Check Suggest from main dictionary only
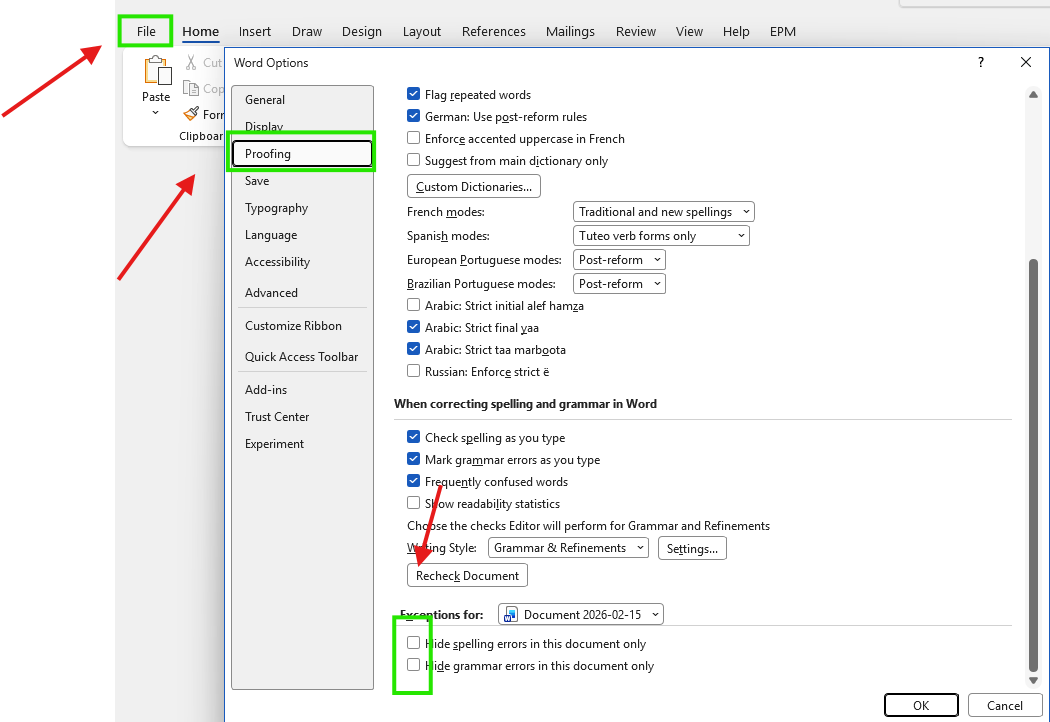 413,160
